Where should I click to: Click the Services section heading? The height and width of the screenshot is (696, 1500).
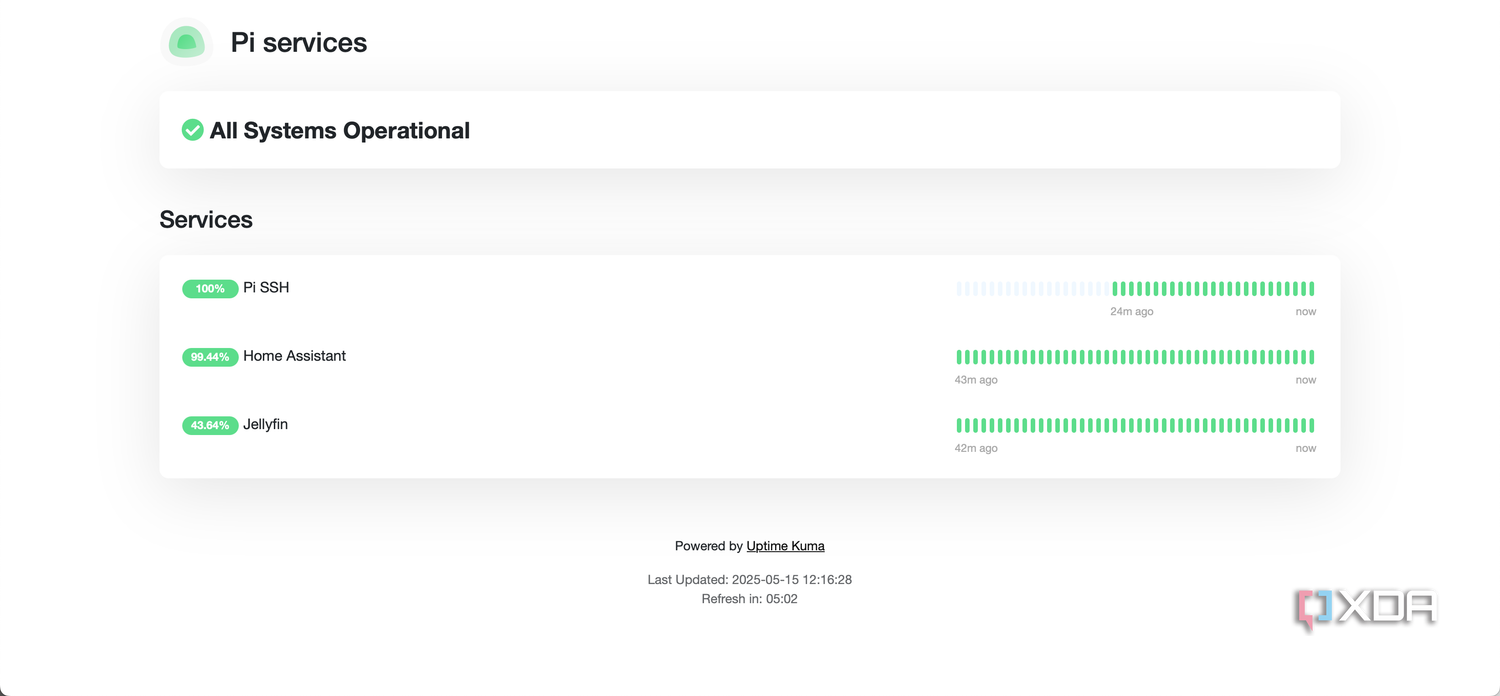pyautogui.click(x=206, y=220)
